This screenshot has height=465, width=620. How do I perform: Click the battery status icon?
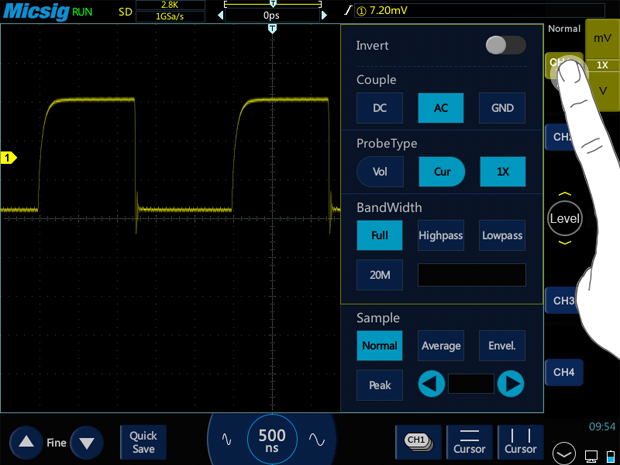tap(611, 456)
